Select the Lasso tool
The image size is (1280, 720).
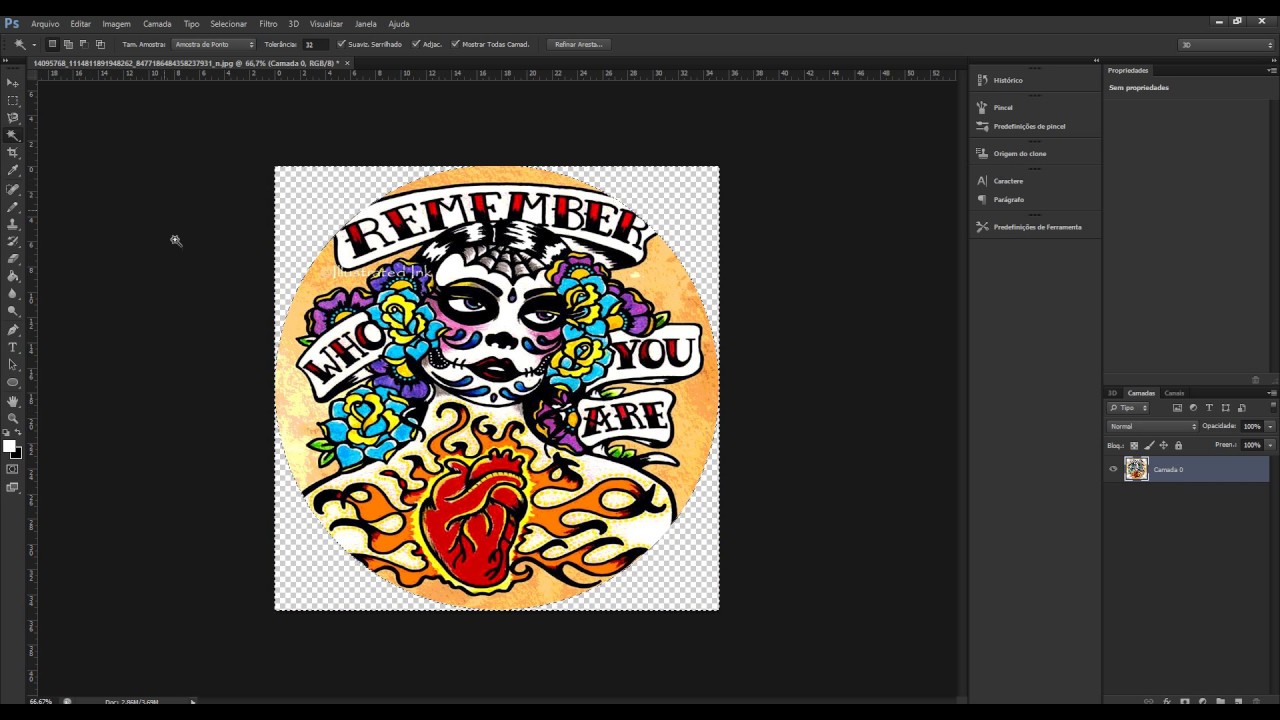[13, 118]
